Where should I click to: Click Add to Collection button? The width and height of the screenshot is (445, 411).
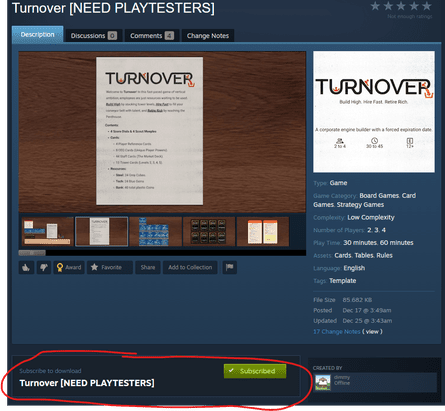190,267
